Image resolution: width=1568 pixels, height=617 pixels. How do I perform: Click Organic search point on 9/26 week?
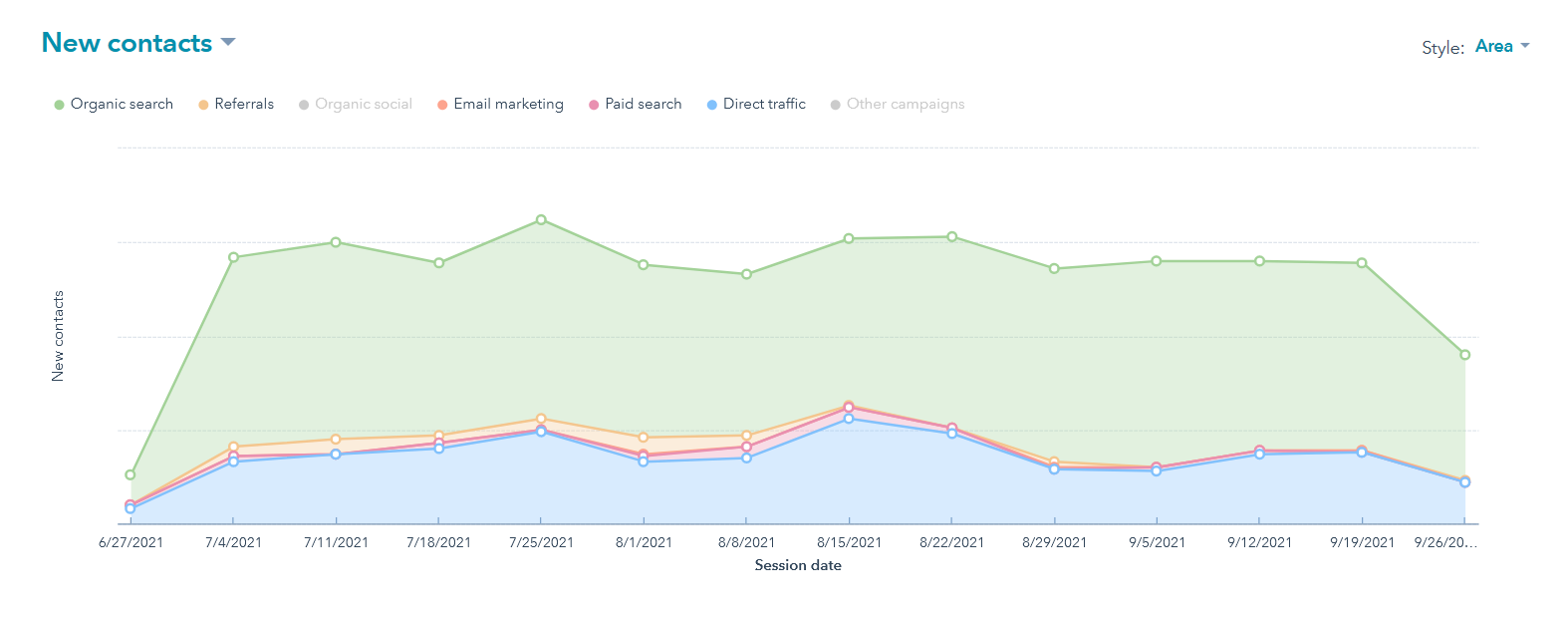[x=1464, y=355]
